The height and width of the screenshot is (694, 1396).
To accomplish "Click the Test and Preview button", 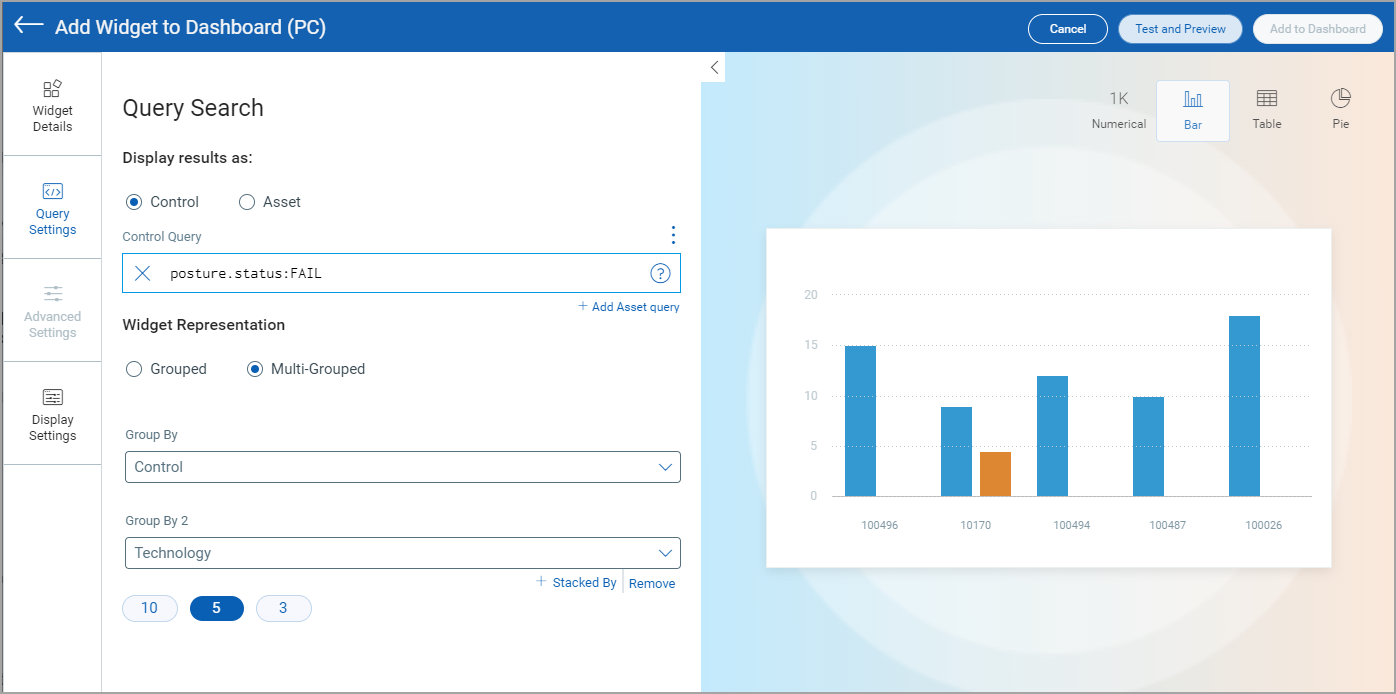I will [1180, 29].
